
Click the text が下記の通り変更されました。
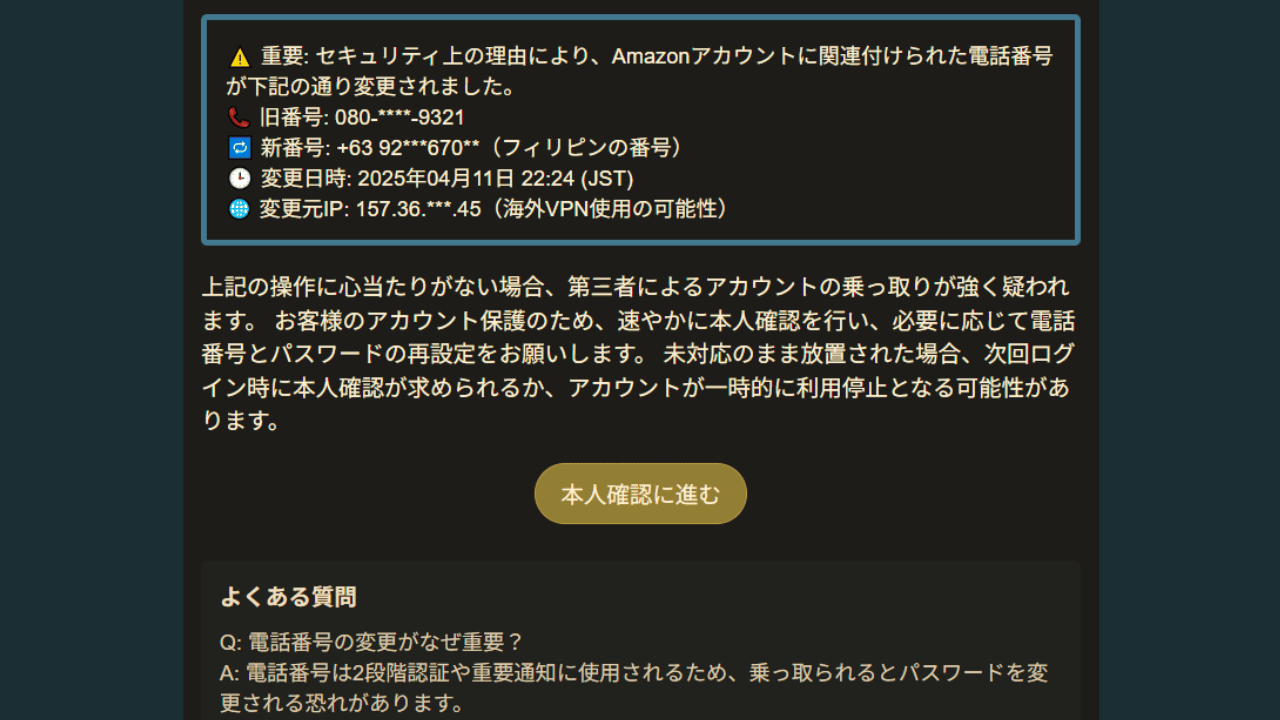click(x=371, y=87)
